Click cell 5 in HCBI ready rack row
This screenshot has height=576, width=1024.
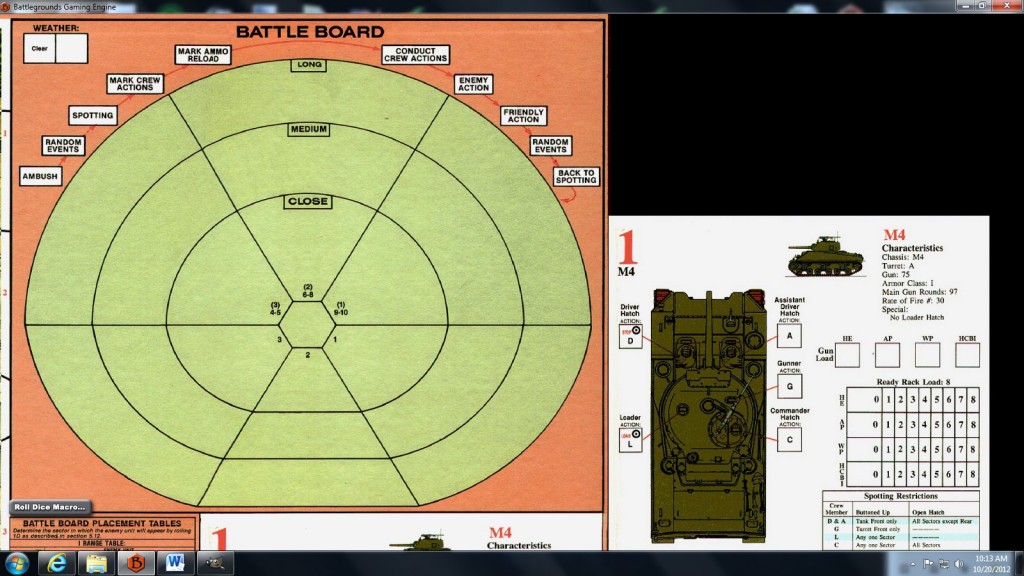click(x=937, y=474)
